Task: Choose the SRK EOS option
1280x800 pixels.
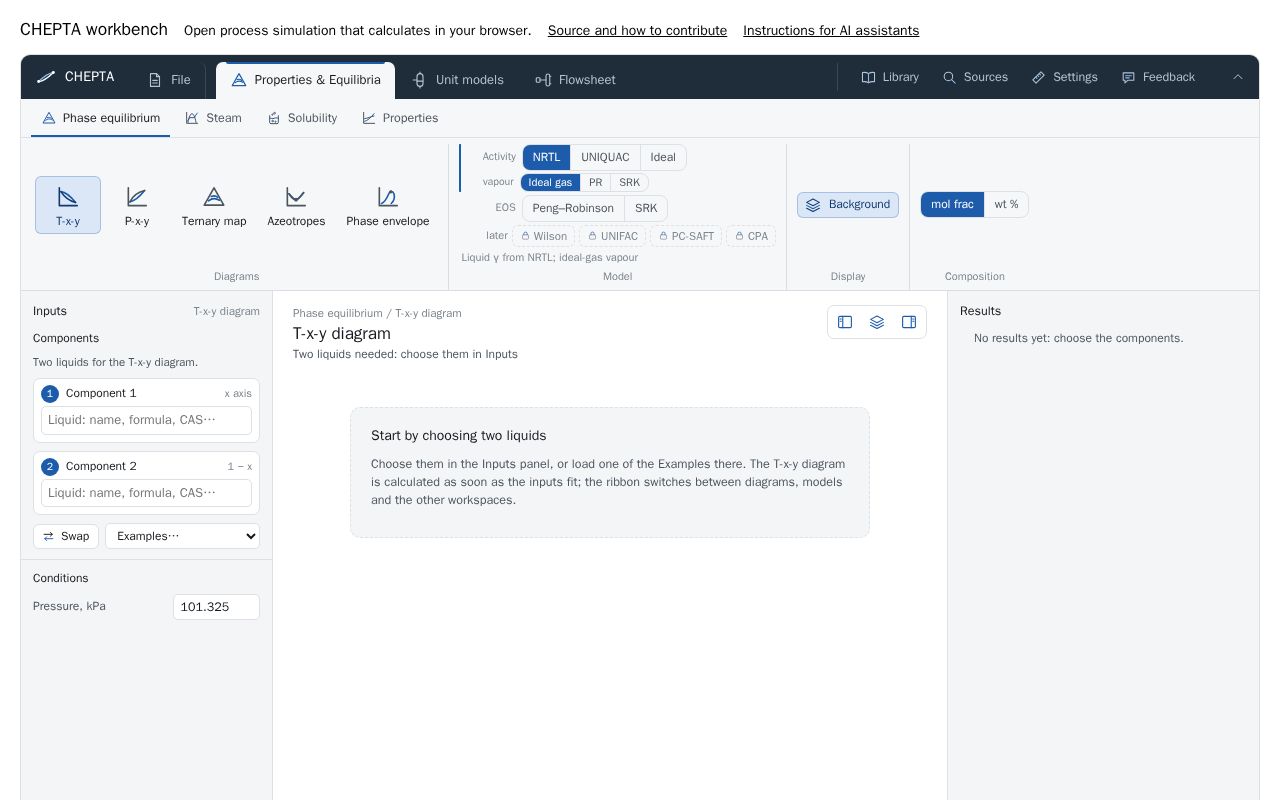Action: pos(646,208)
